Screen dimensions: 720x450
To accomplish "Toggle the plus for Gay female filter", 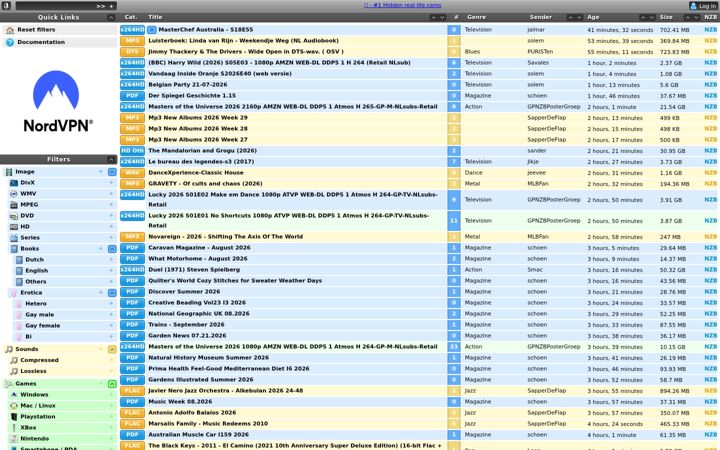I will click(x=111, y=326).
